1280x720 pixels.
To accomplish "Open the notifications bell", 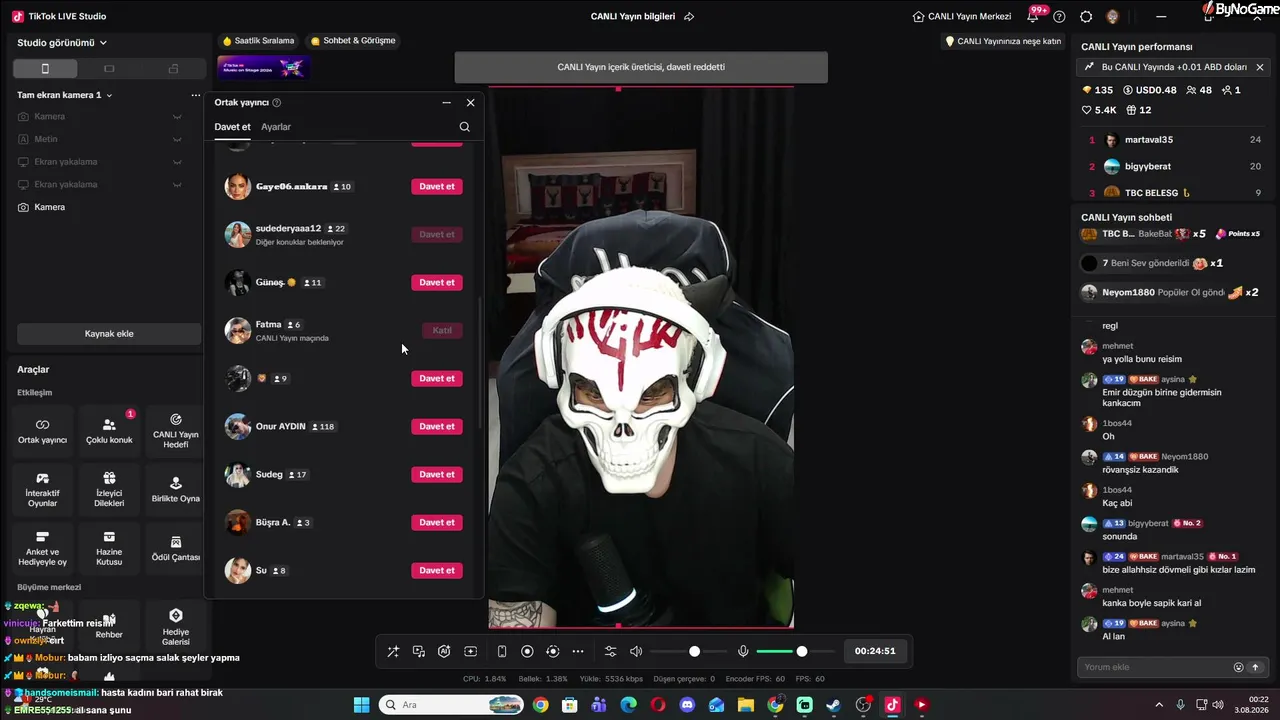I will (x=1033, y=16).
